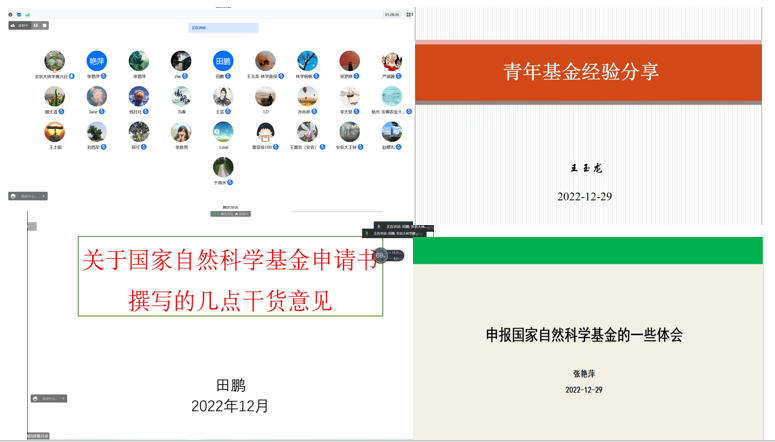Select the 艳萍 blue avatar participant
Image resolution: width=775 pixels, height=442 pixels.
click(96, 61)
